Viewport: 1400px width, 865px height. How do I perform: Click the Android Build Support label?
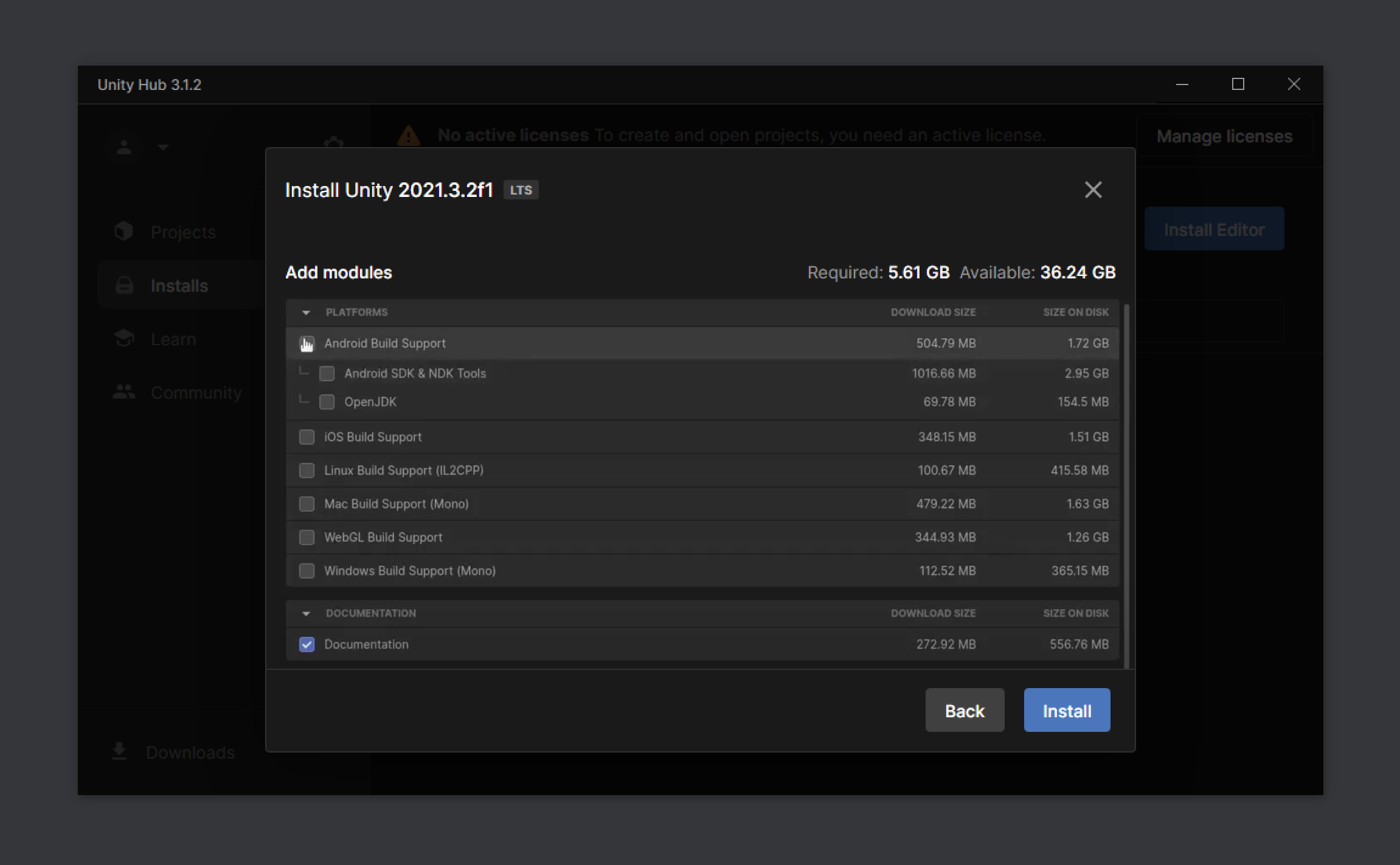point(385,343)
